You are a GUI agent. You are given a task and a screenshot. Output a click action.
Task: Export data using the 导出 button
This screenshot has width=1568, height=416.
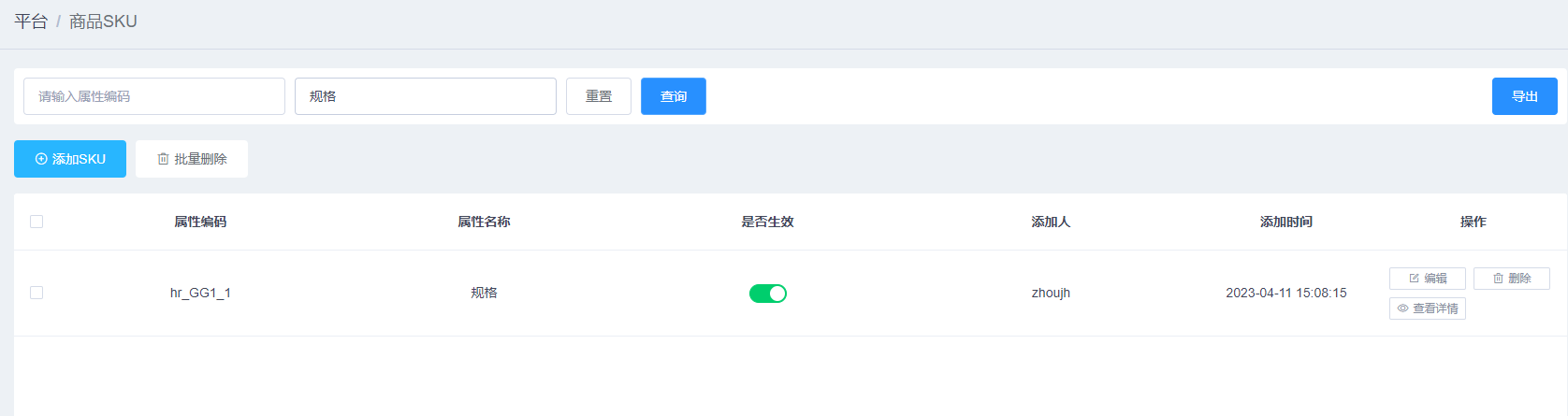[x=1524, y=96]
